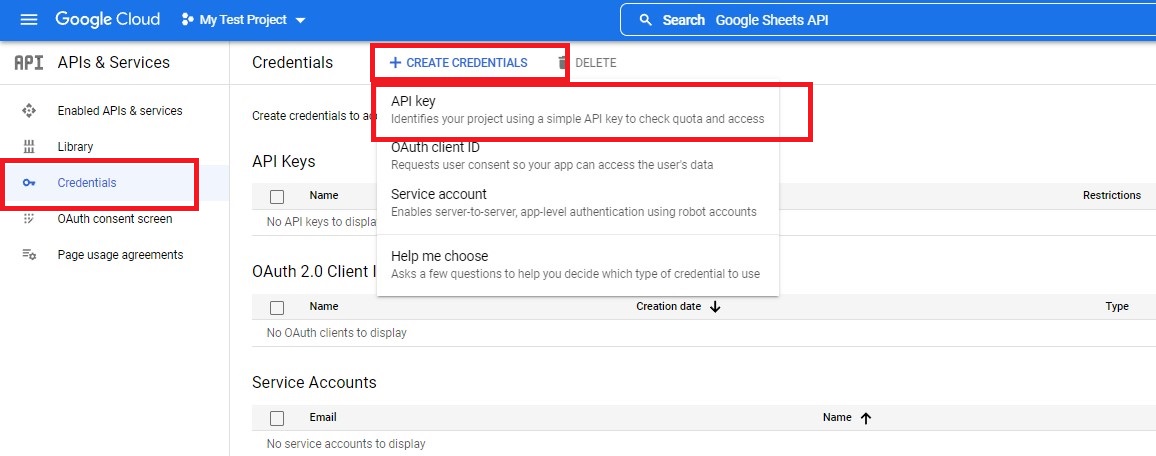Image resolution: width=1156 pixels, height=456 pixels.
Task: Tick the OAuth 2.0 Client select-all checkbox
Action: coord(277,308)
